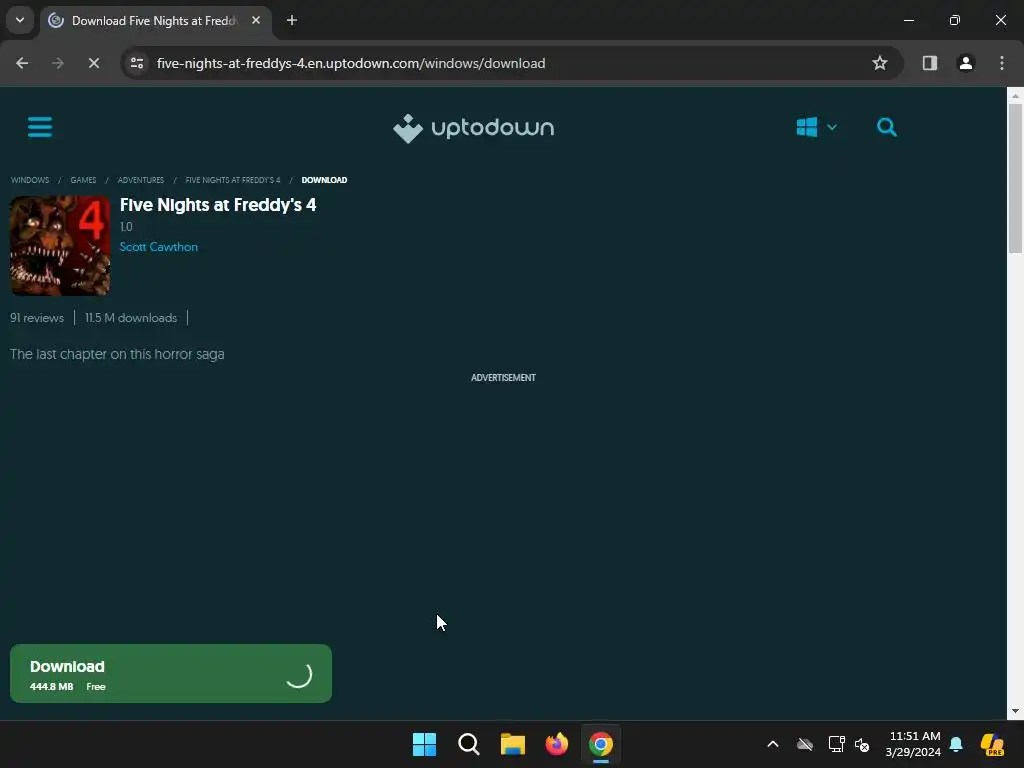Click the 11.5 M downloads text
The image size is (1024, 768).
[131, 318]
